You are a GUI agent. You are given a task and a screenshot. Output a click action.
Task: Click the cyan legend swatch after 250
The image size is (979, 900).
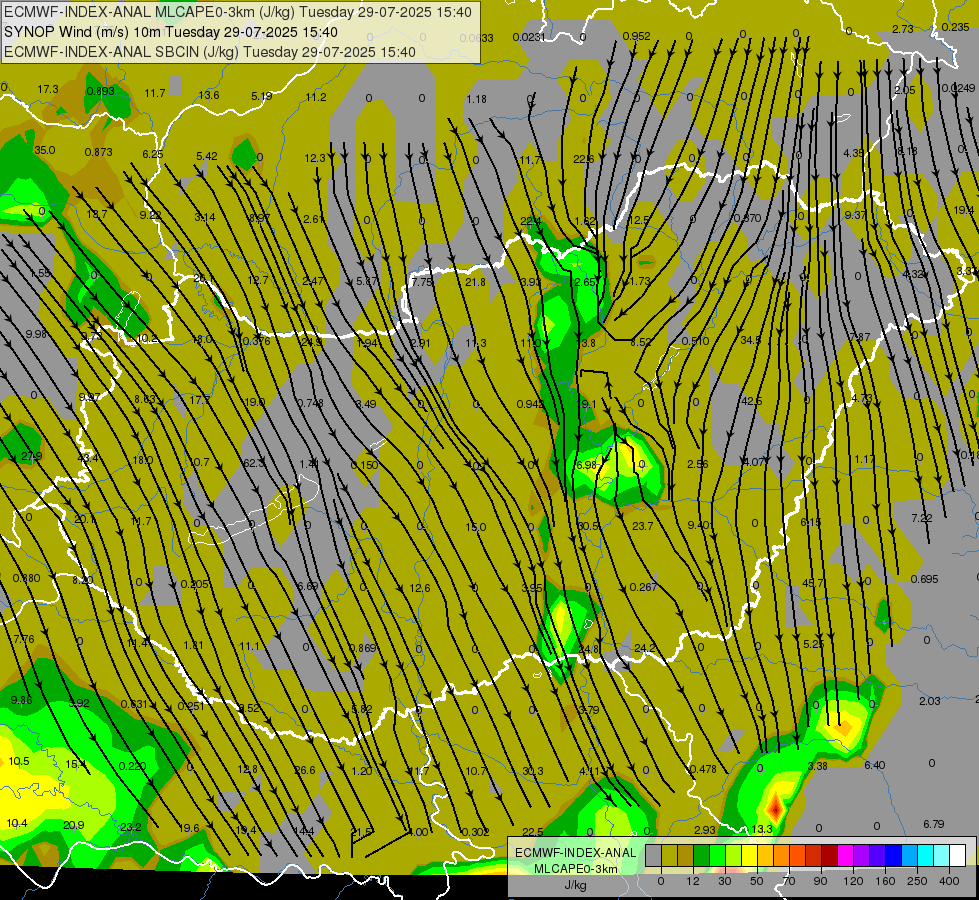pyautogui.click(x=927, y=855)
